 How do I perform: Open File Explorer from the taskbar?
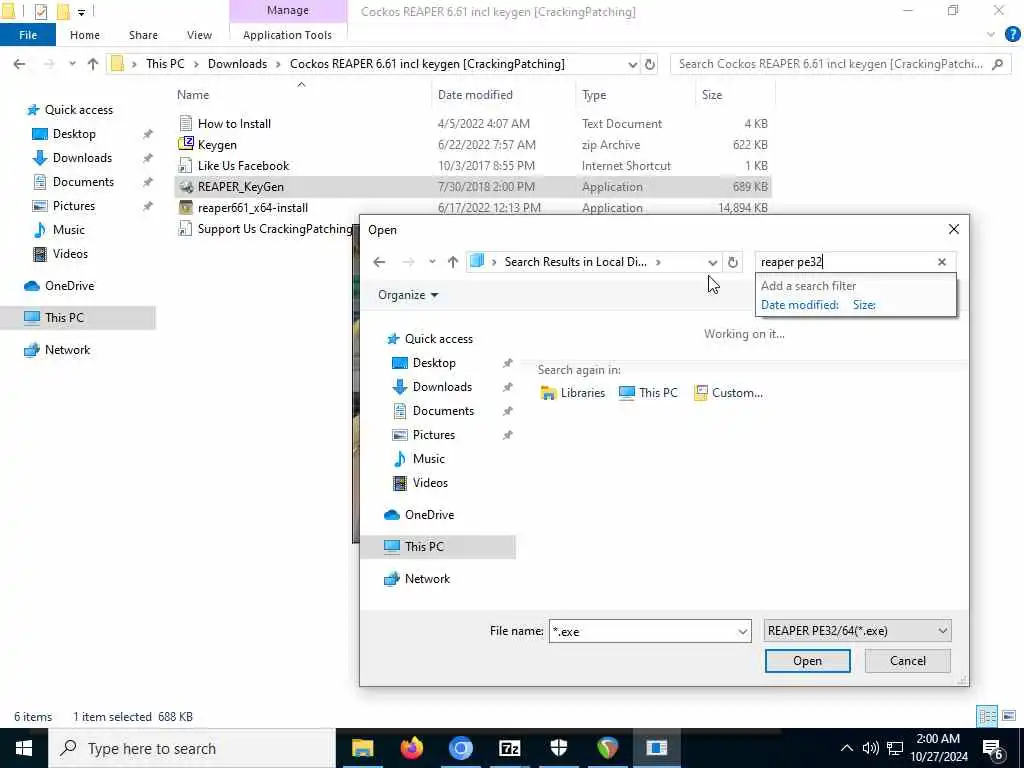[x=362, y=748]
